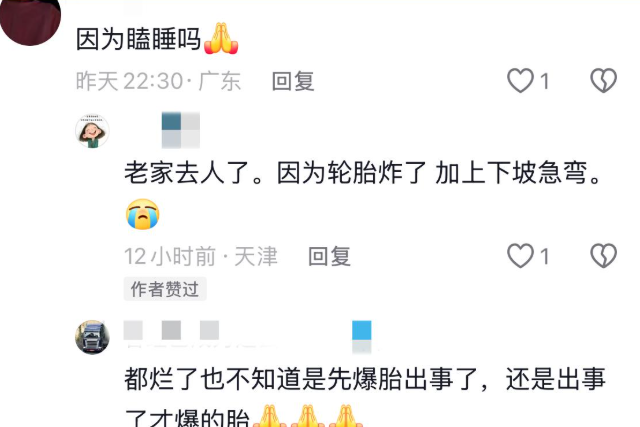The height and width of the screenshot is (427, 640).
Task: Tap the 昨天 22:30 · 广东 timestamp
Action: [x=158, y=81]
